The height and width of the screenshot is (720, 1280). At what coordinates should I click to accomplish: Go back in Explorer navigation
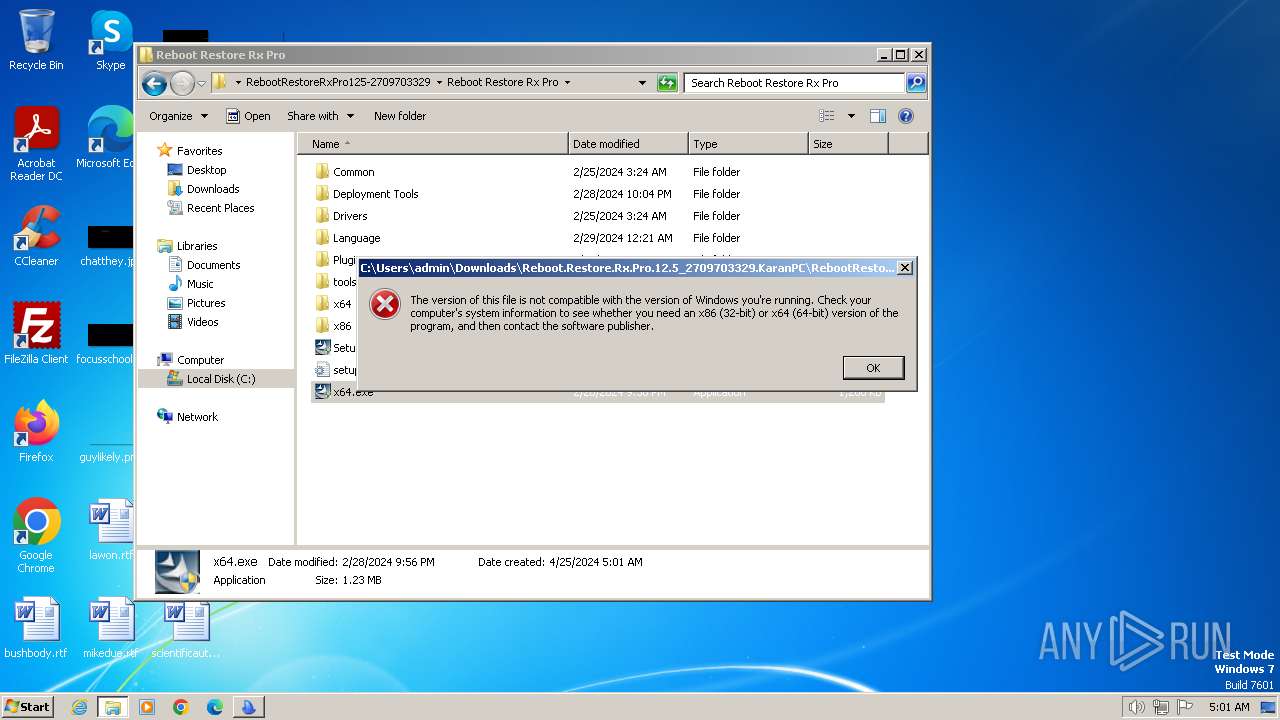[x=154, y=84]
